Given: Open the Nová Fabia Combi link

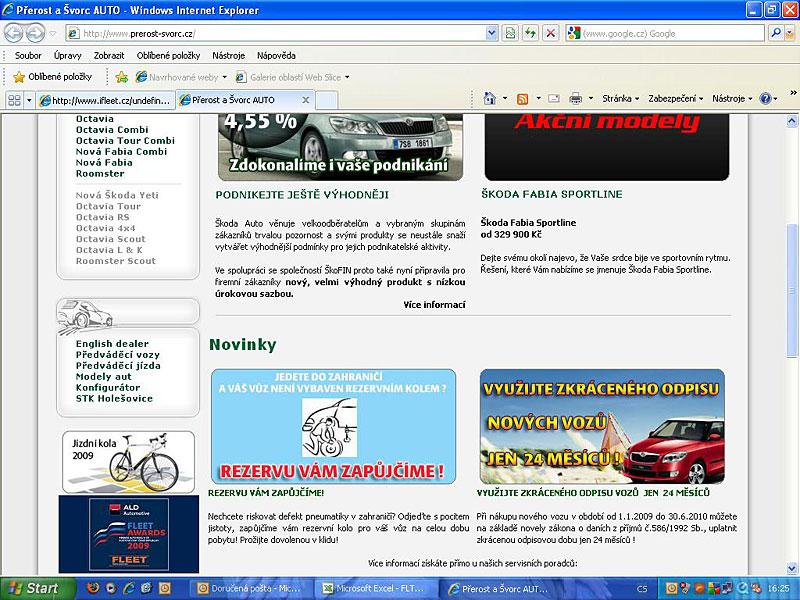Looking at the screenshot, I should click(121, 152).
